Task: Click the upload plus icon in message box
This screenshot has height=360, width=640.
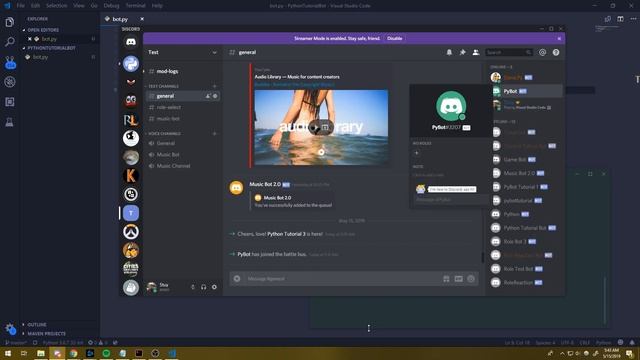Action: (237, 279)
